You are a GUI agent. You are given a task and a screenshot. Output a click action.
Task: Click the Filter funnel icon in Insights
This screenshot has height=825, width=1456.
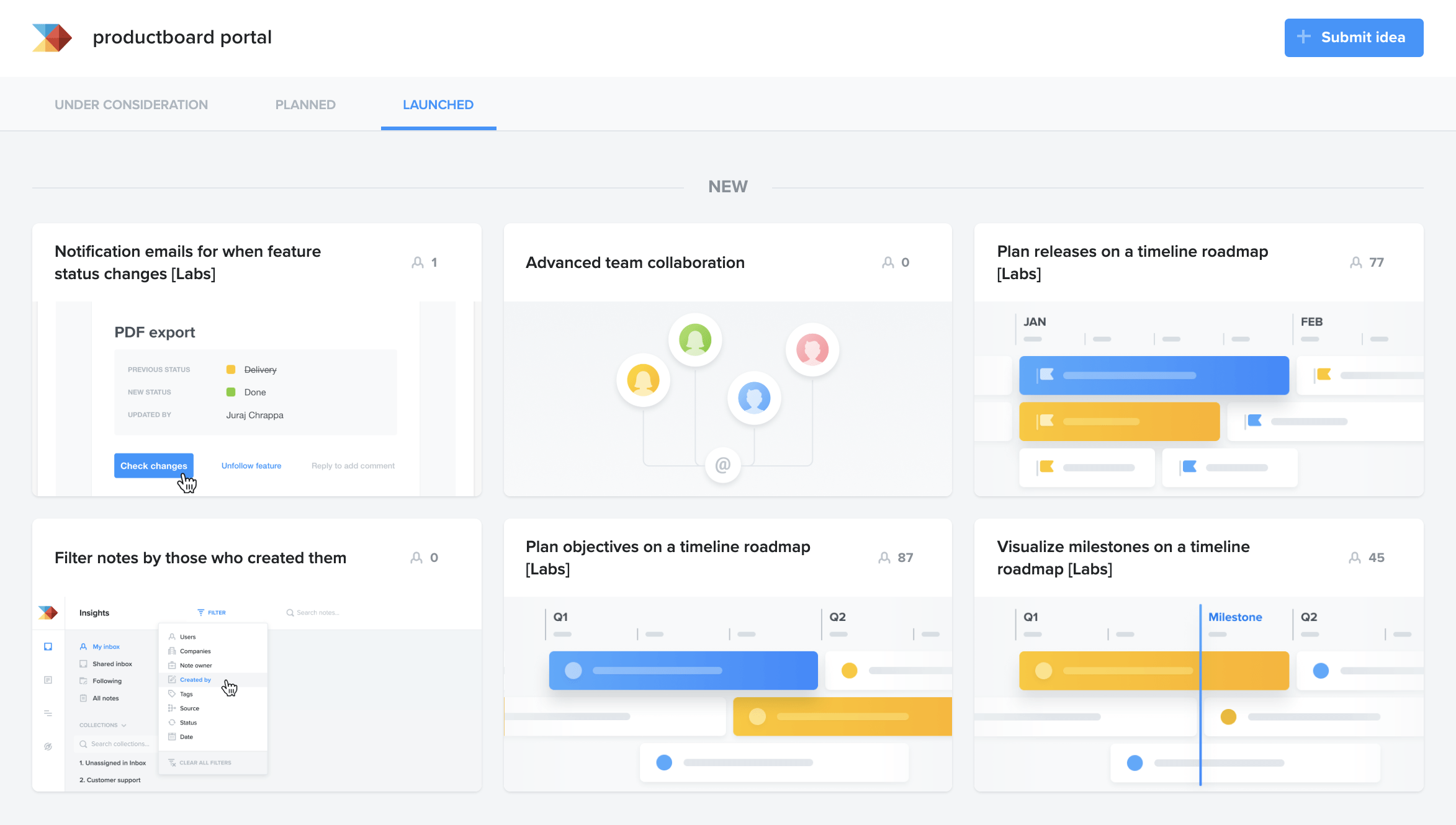(200, 612)
